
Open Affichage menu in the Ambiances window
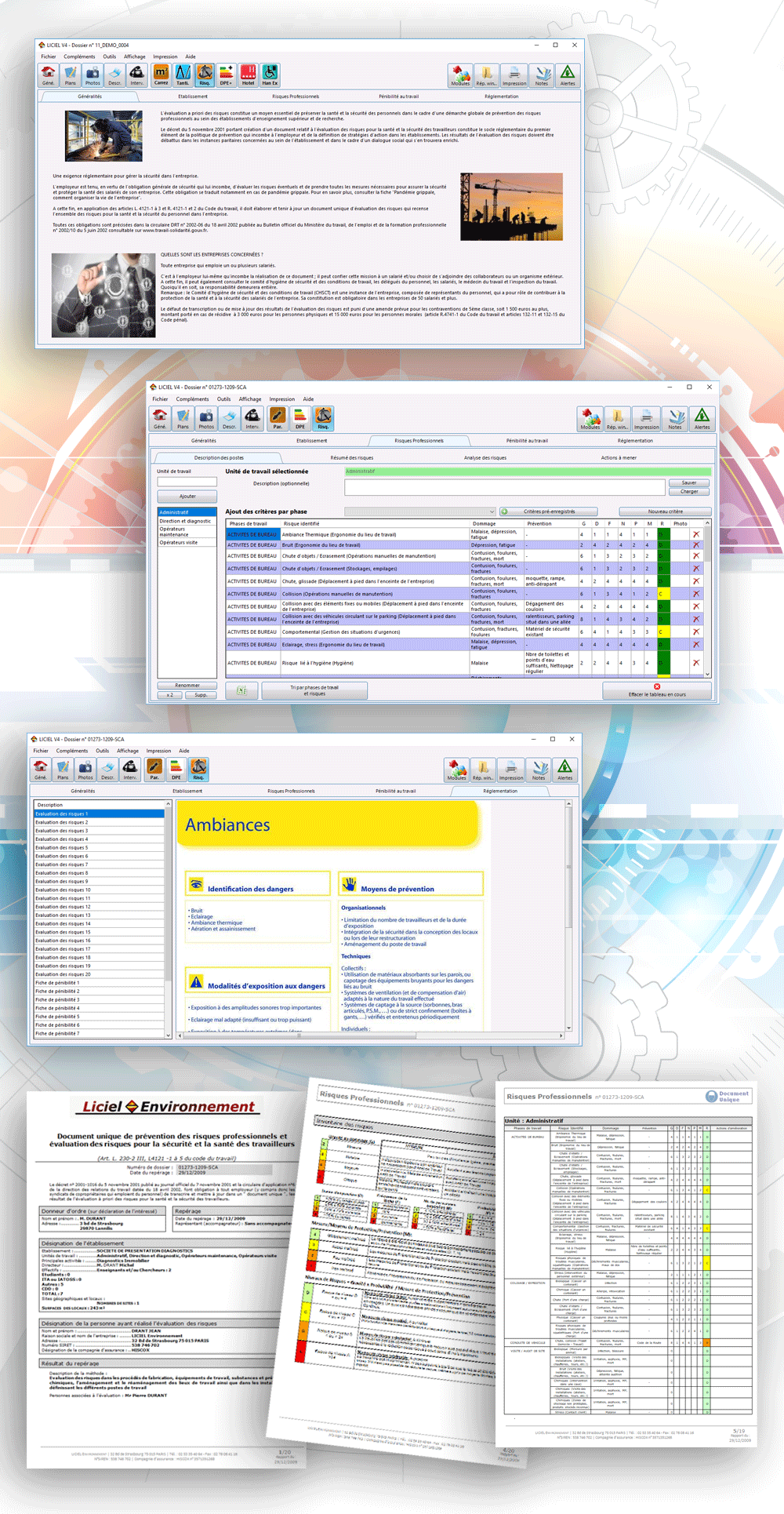128,751
